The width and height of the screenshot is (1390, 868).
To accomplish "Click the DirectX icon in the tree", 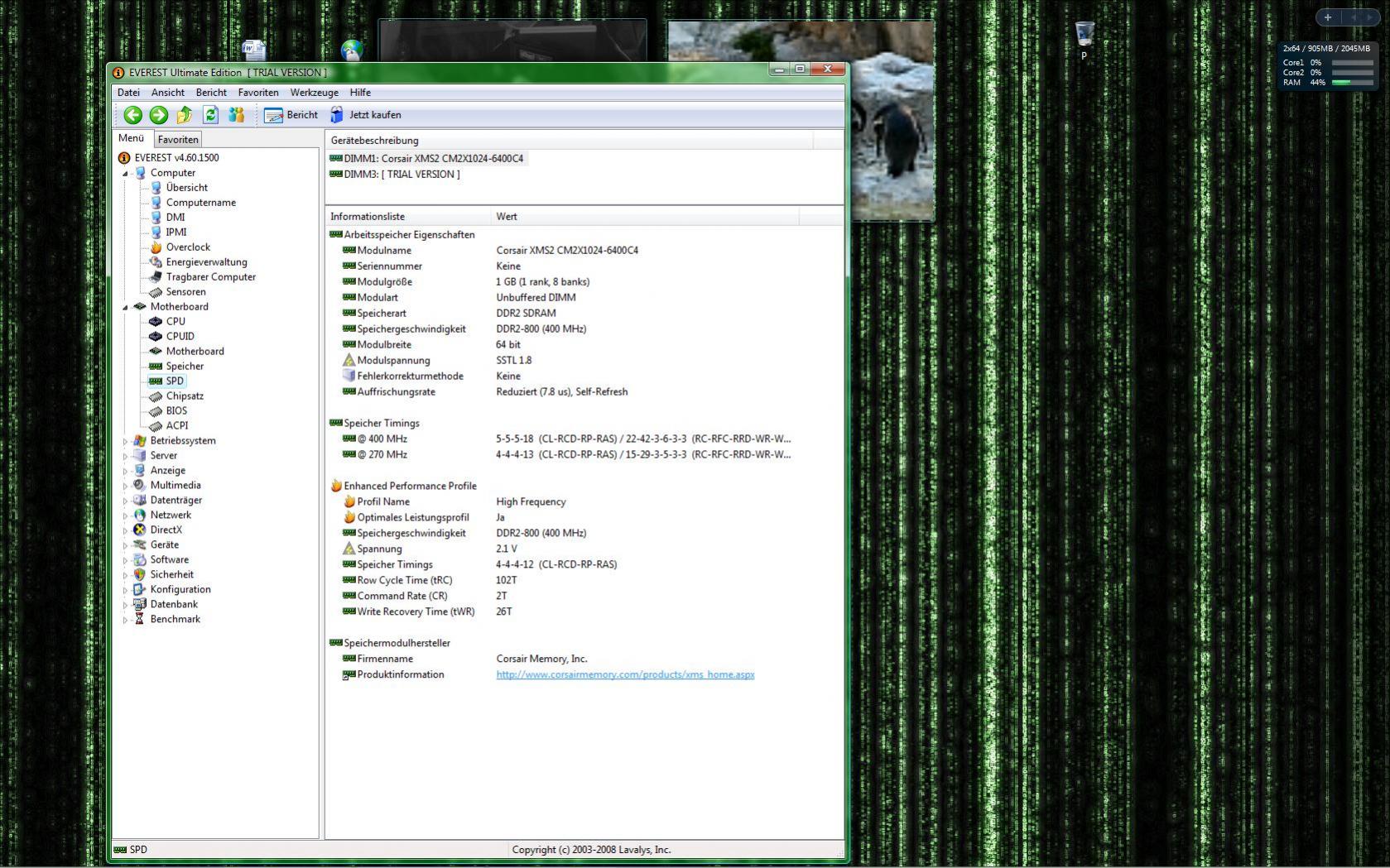I will 140,530.
